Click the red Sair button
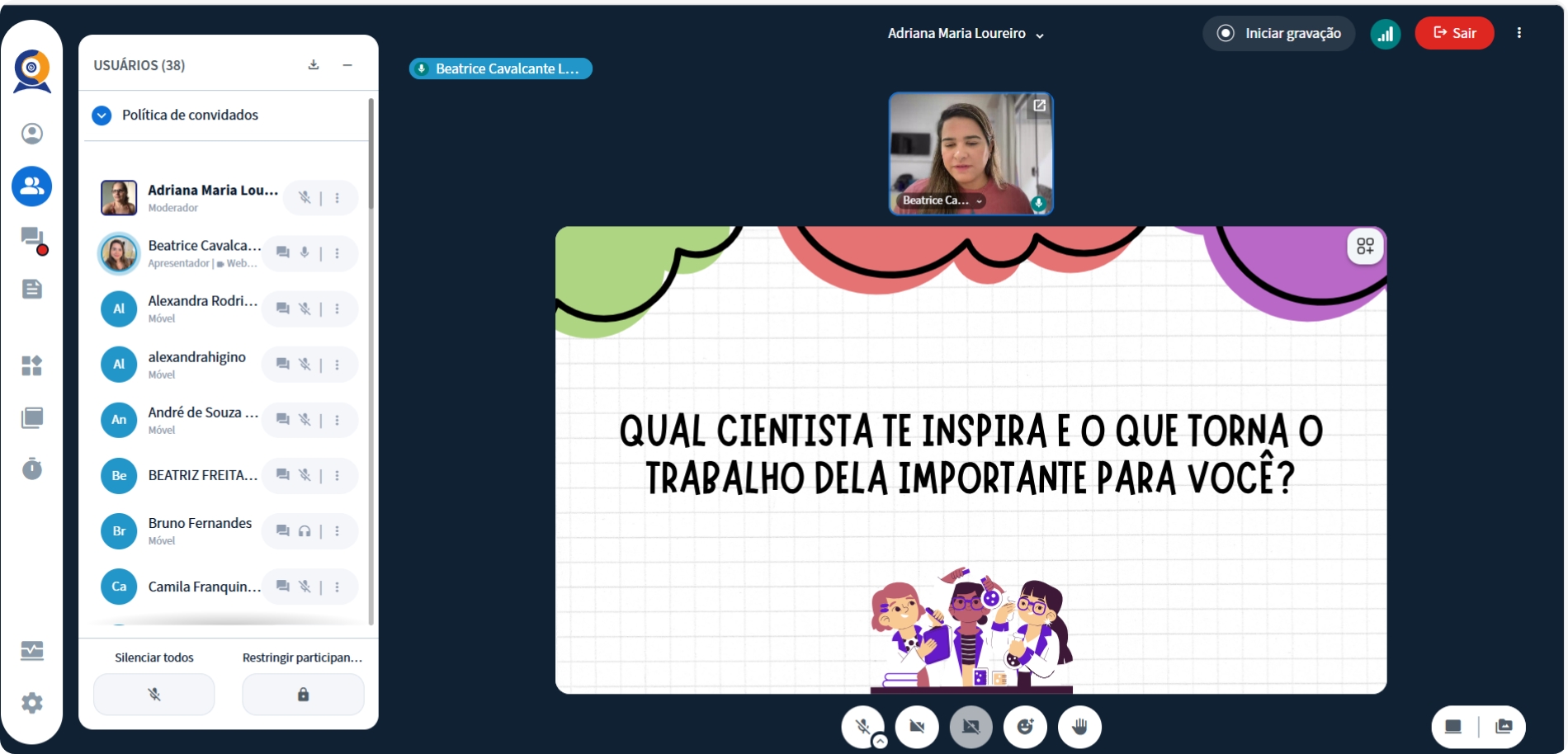 pyautogui.click(x=1454, y=33)
